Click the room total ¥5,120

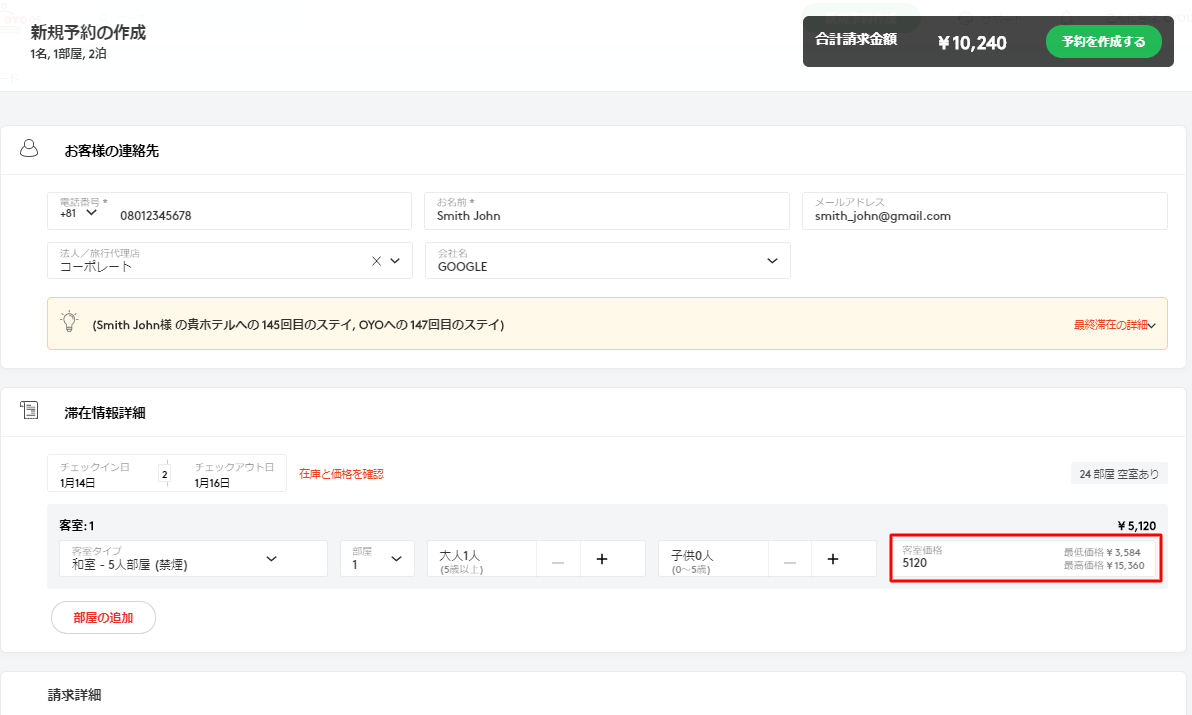[x=1137, y=526]
